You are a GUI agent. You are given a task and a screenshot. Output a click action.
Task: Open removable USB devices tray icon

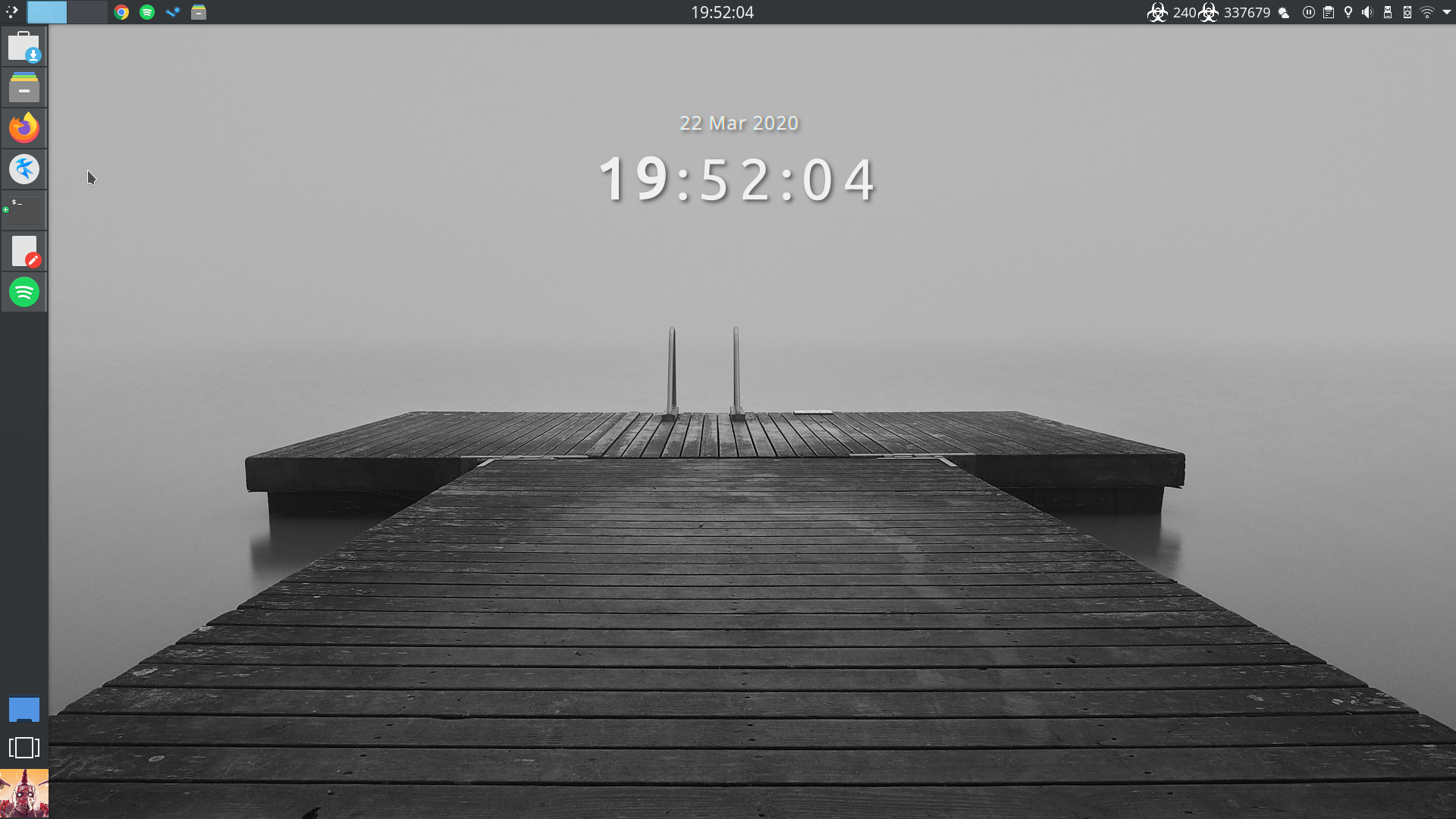tap(1388, 12)
